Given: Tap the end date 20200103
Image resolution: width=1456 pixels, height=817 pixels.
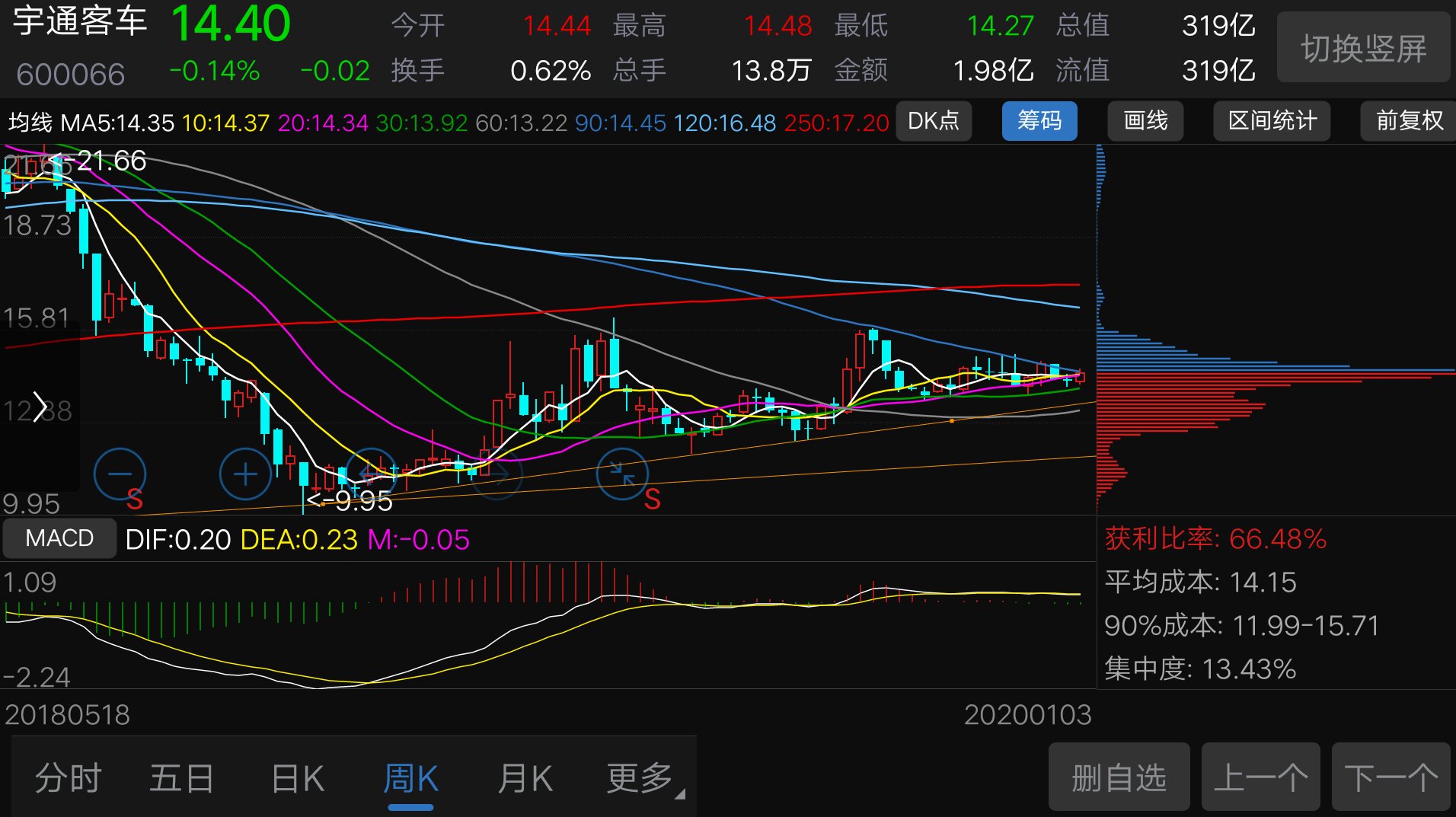Looking at the screenshot, I should coord(1027,714).
